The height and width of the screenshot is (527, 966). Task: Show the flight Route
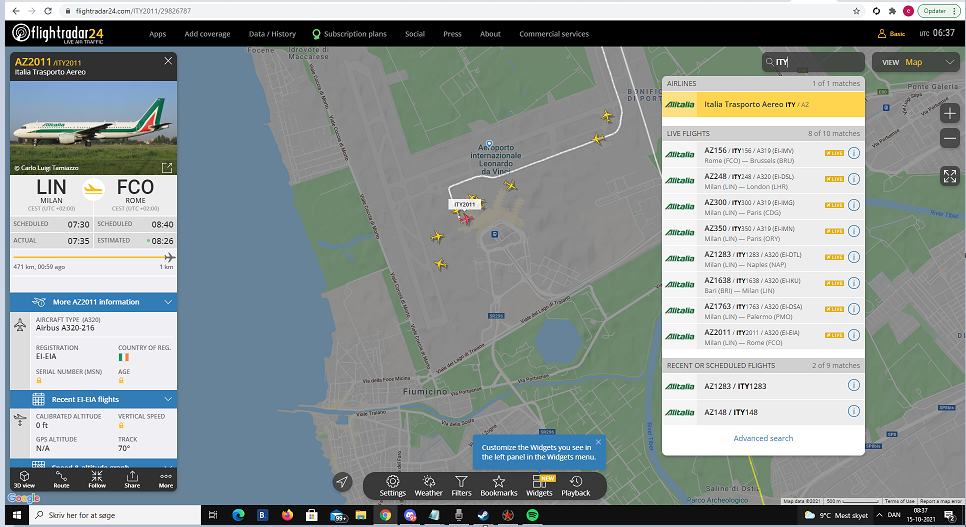pos(62,480)
